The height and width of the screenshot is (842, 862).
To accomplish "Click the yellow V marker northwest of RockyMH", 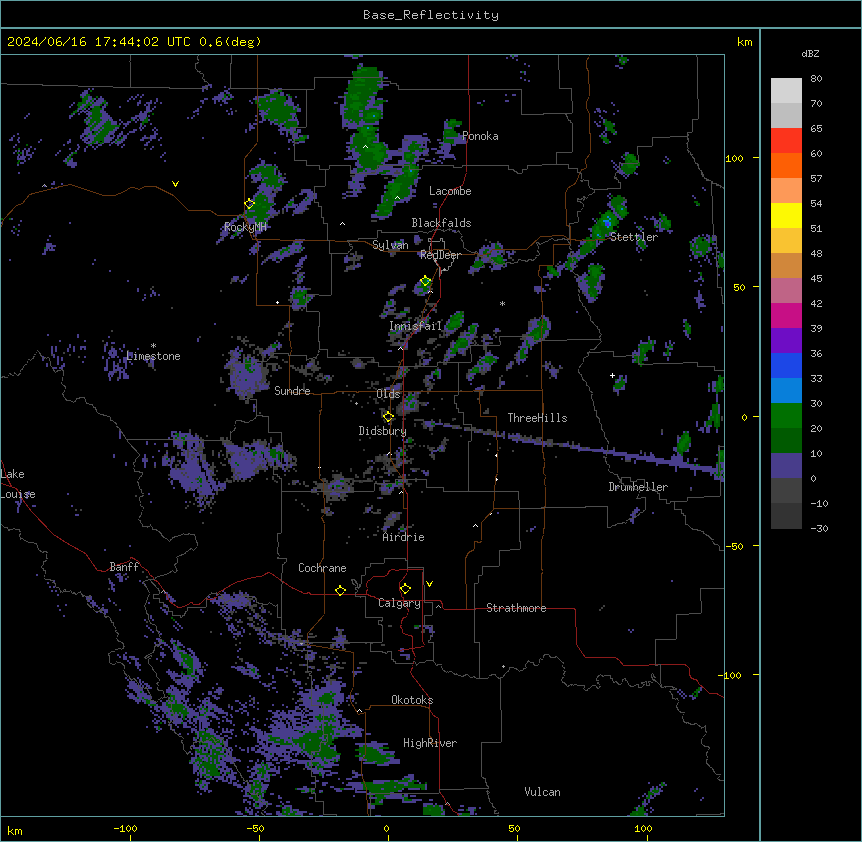I will [x=175, y=184].
